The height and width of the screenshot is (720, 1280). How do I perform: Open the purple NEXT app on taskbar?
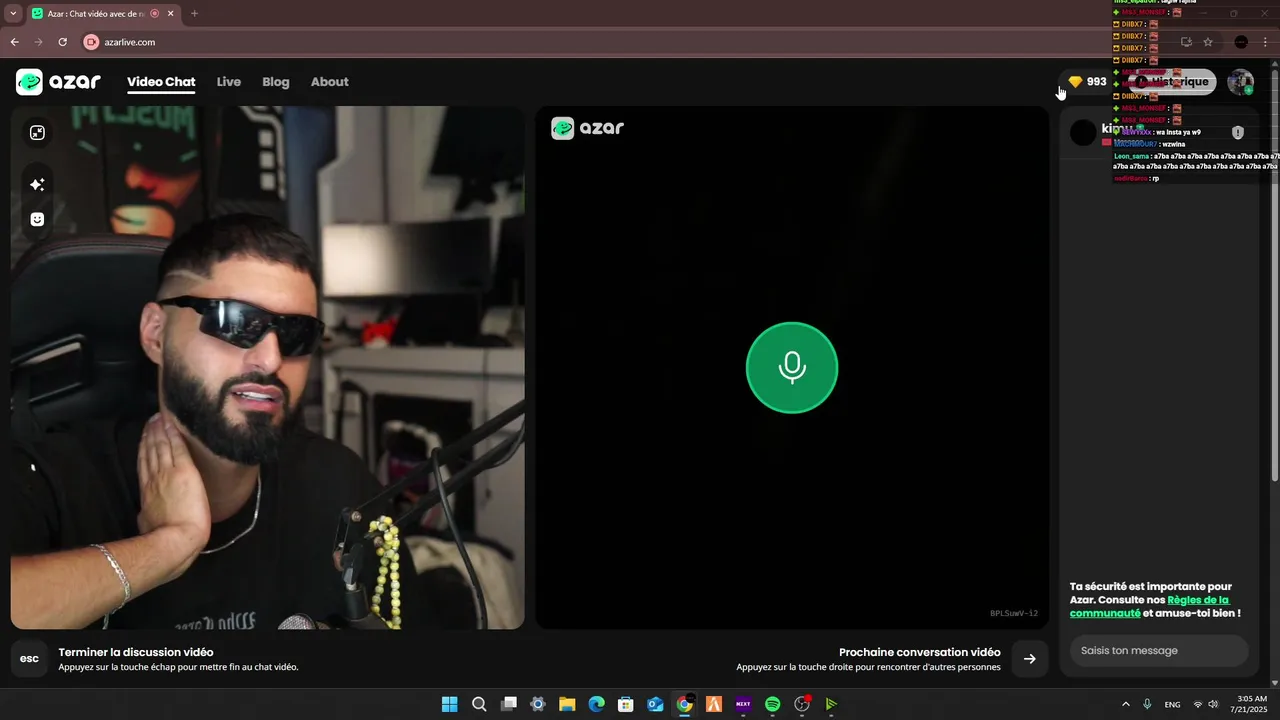pyautogui.click(x=743, y=704)
